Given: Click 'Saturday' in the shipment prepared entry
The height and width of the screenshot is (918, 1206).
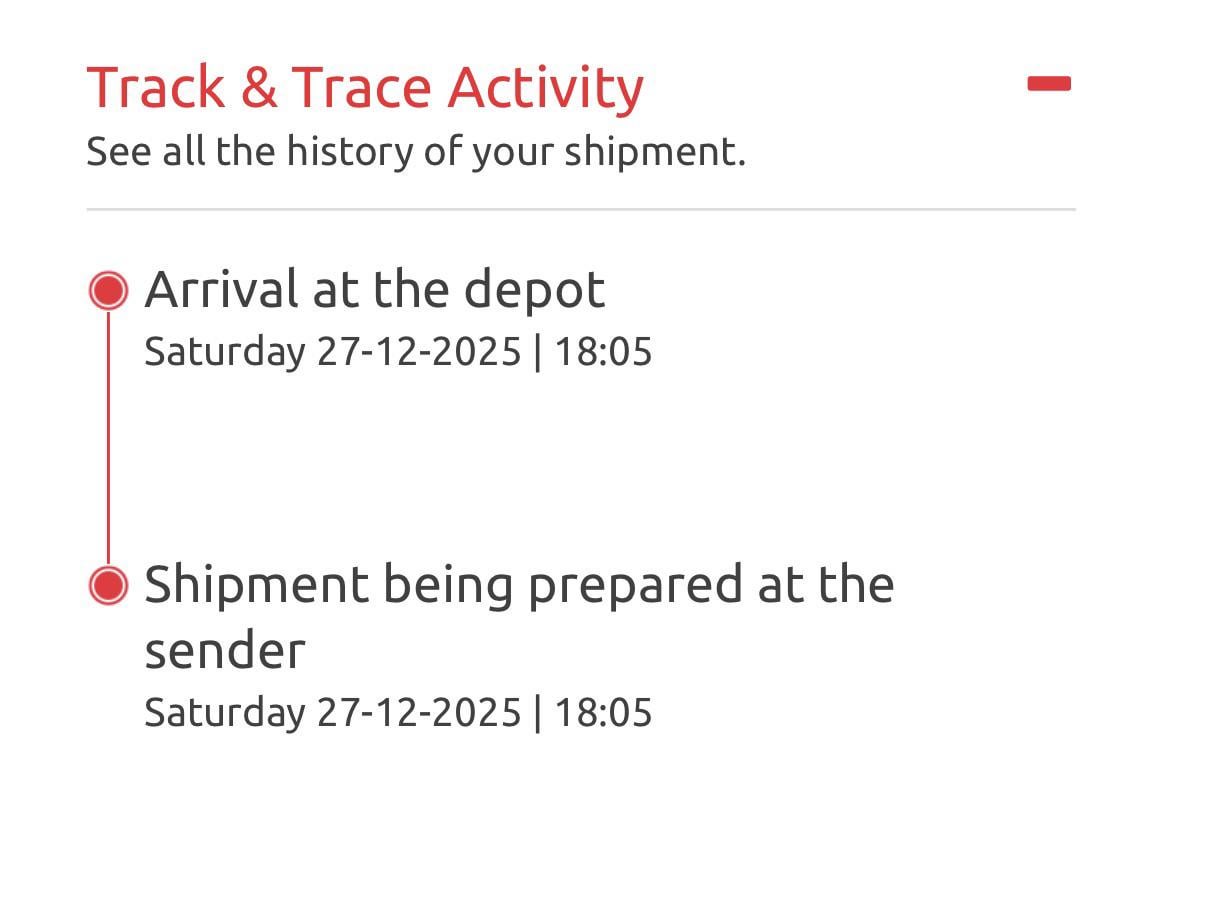Looking at the screenshot, I should pos(224,713).
